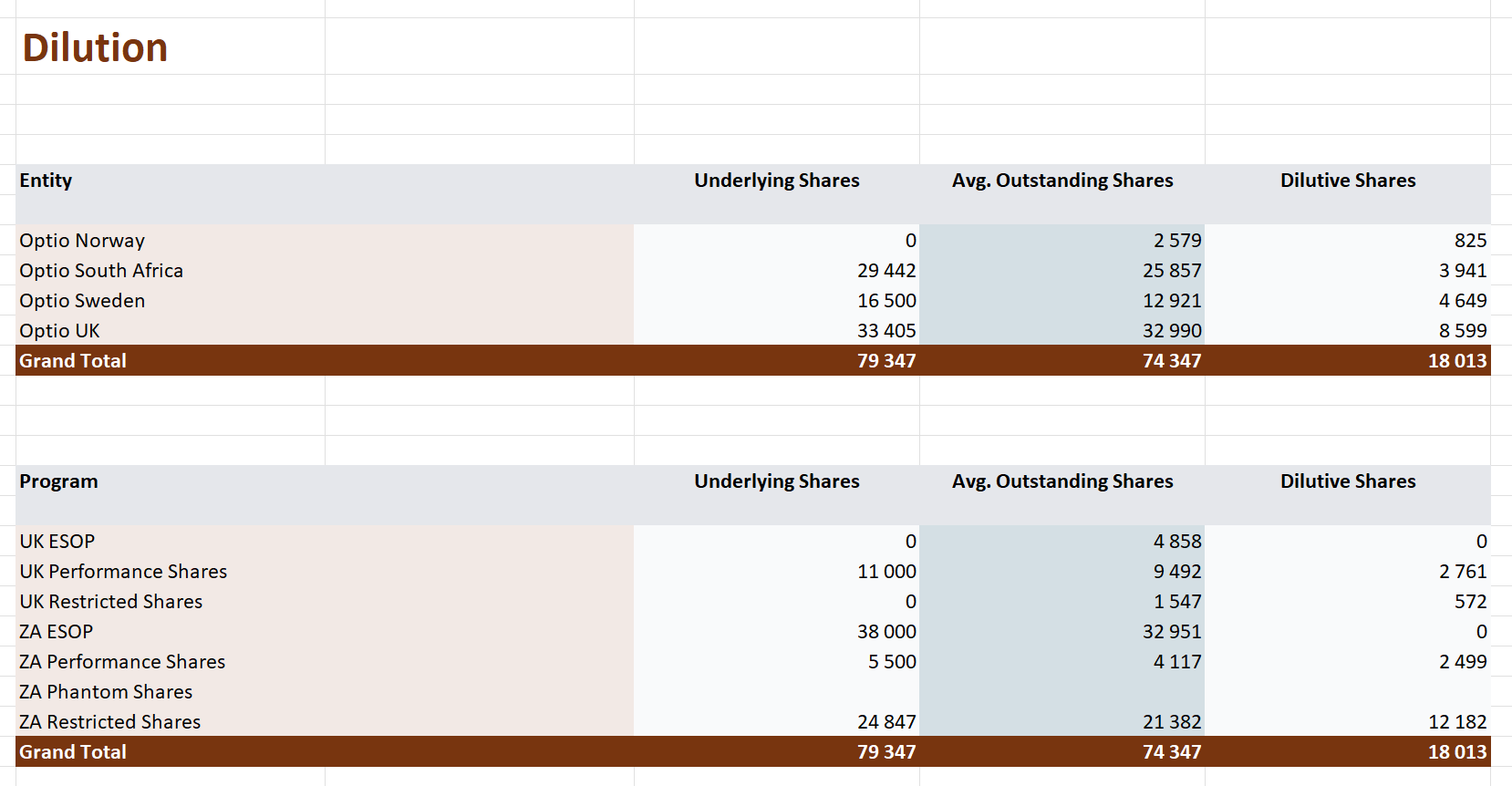Select ZA Restricted Shares dilutive value 12 182
The width and height of the screenshot is (1512, 786).
1457,722
